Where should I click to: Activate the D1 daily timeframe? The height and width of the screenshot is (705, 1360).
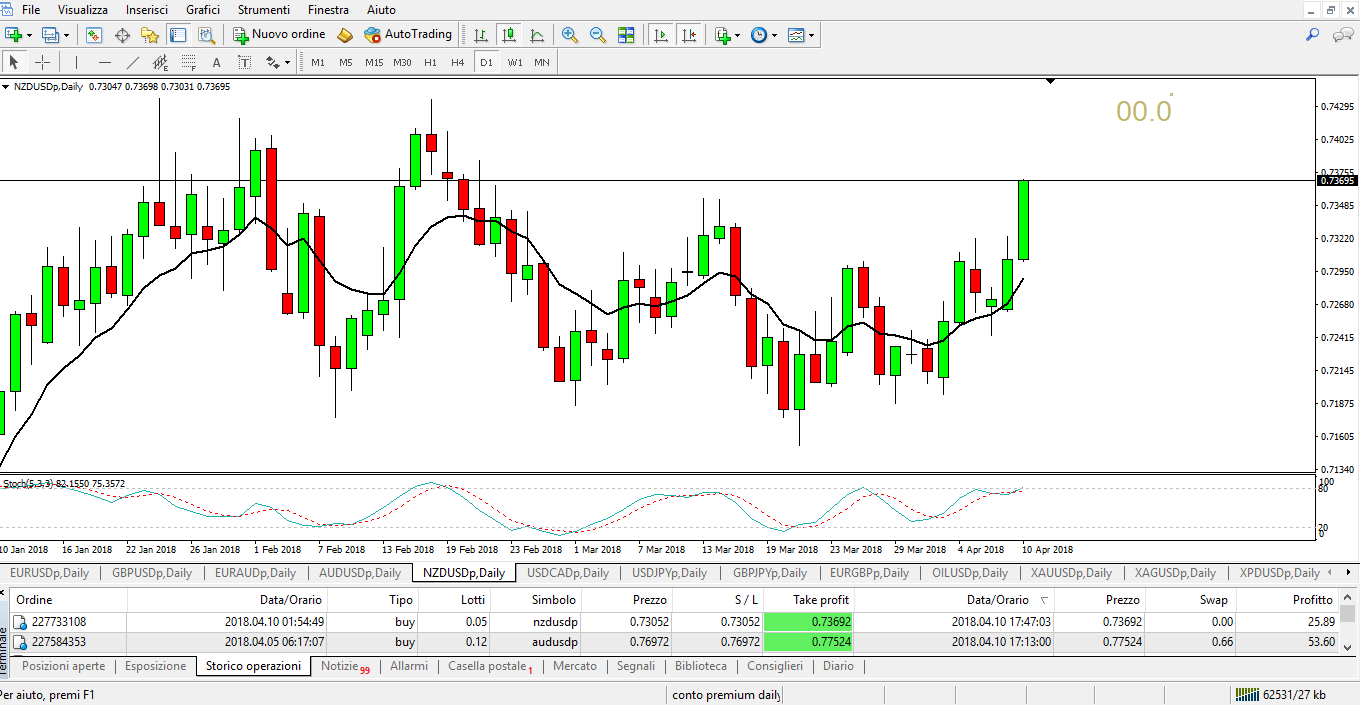click(x=486, y=62)
